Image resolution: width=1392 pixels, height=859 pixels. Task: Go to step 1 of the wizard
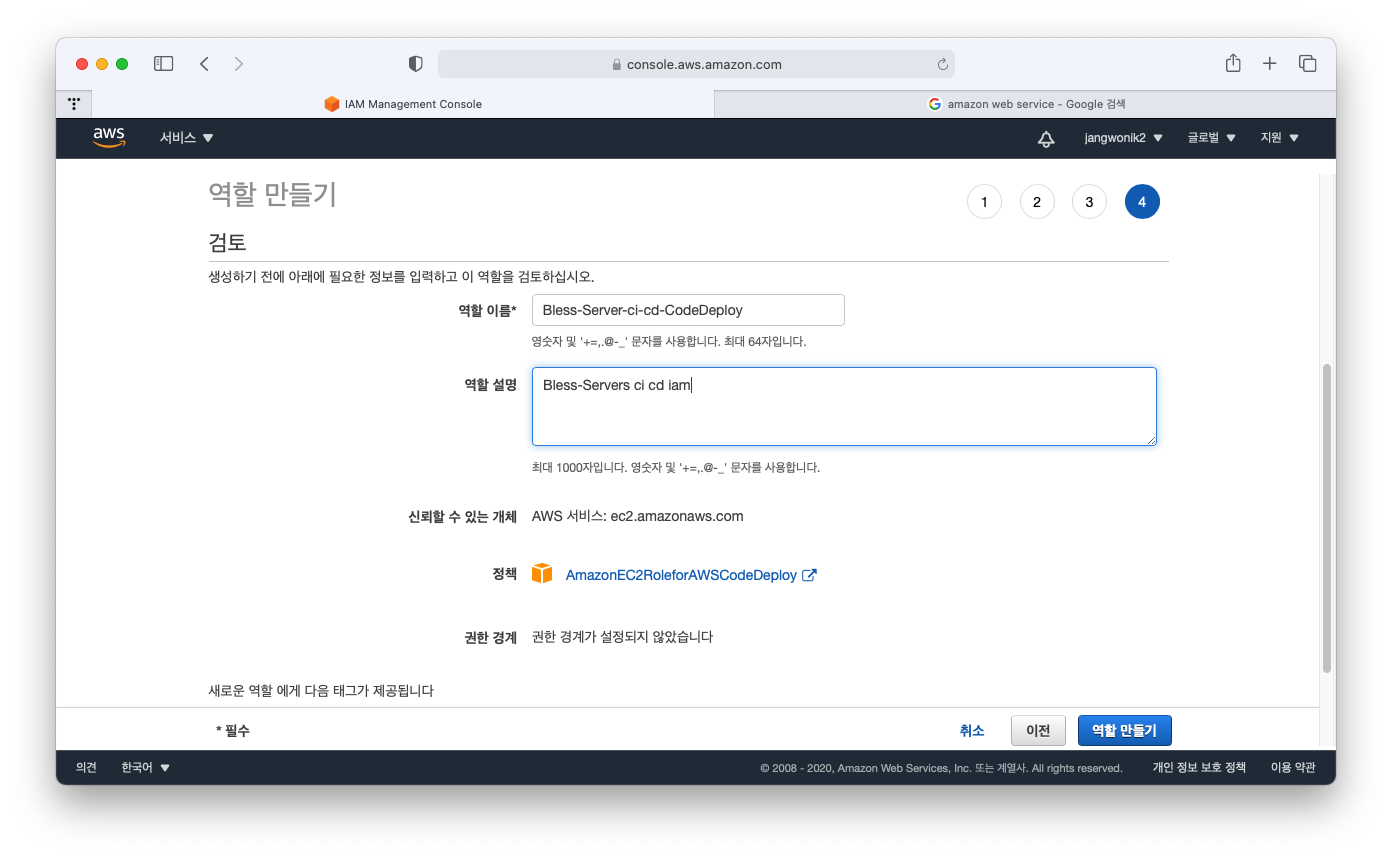(x=984, y=202)
